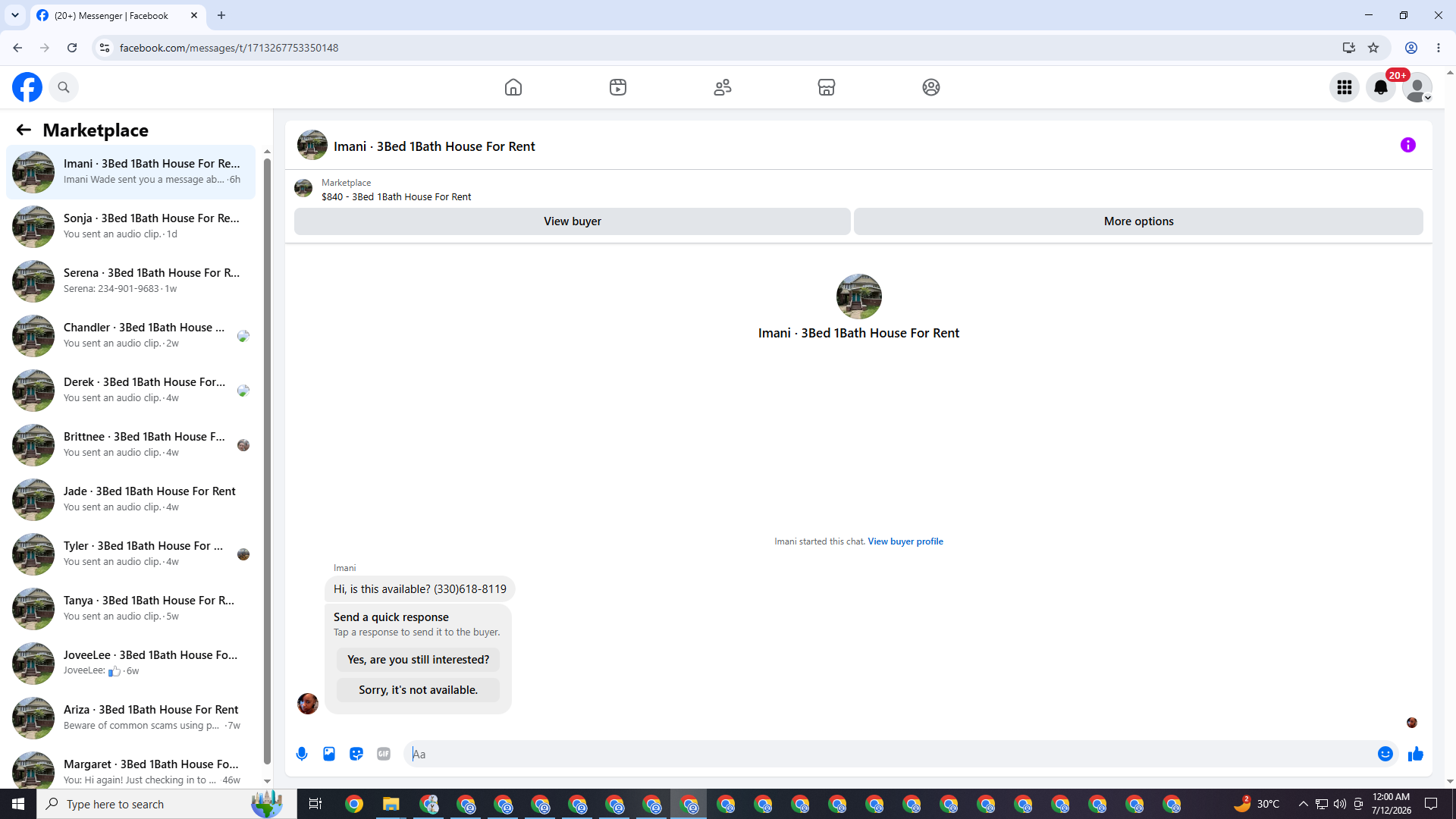Click View buyer button

point(573,221)
